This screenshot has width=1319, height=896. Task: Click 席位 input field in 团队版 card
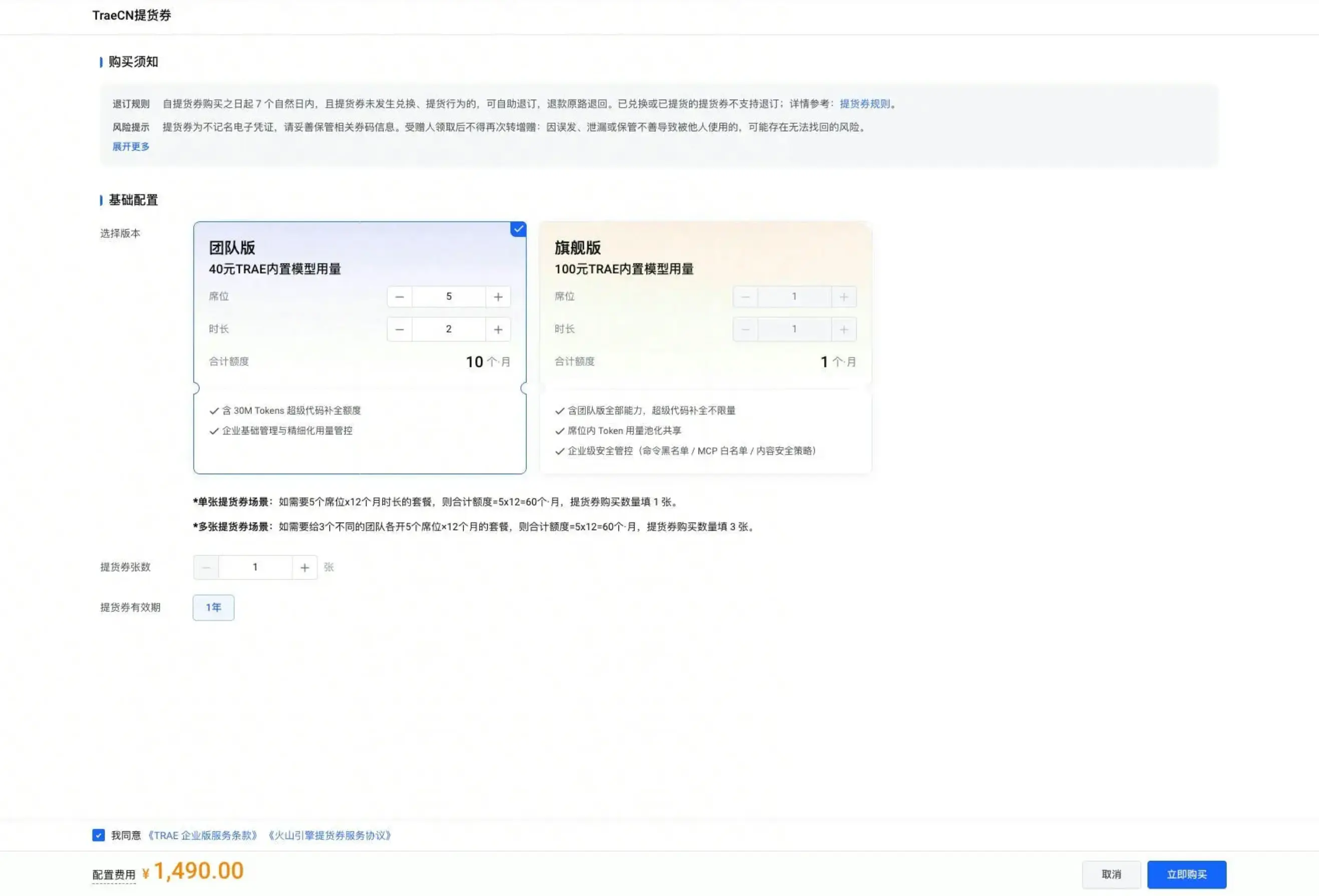[448, 297]
